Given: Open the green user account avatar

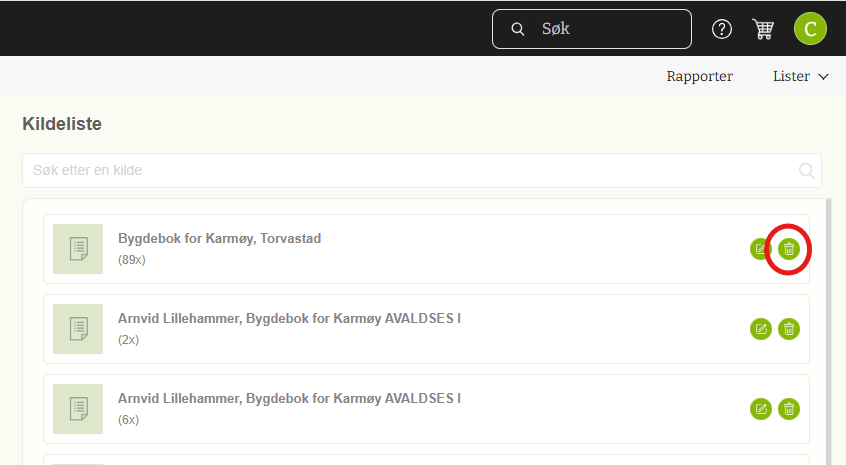Looking at the screenshot, I should tap(810, 29).
